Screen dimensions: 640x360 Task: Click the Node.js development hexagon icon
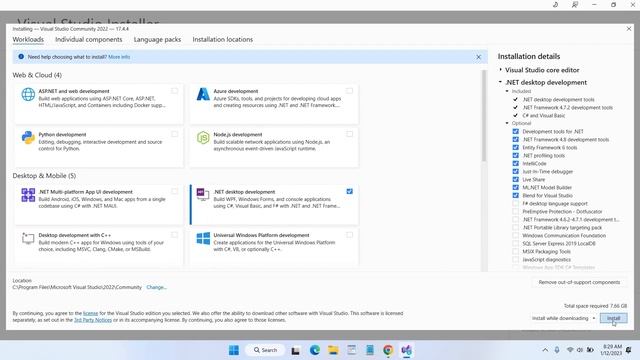coord(203,138)
